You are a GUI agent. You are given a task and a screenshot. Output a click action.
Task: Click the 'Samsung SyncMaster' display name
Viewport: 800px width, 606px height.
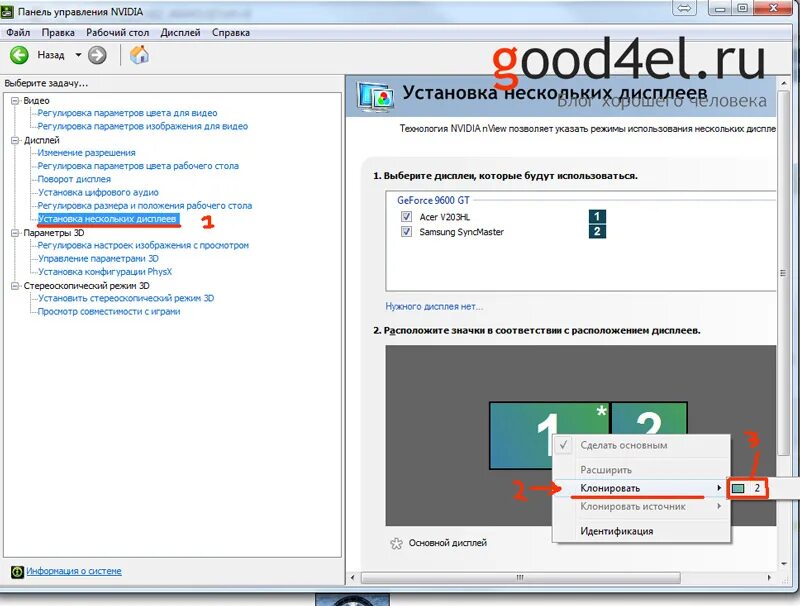click(x=462, y=232)
